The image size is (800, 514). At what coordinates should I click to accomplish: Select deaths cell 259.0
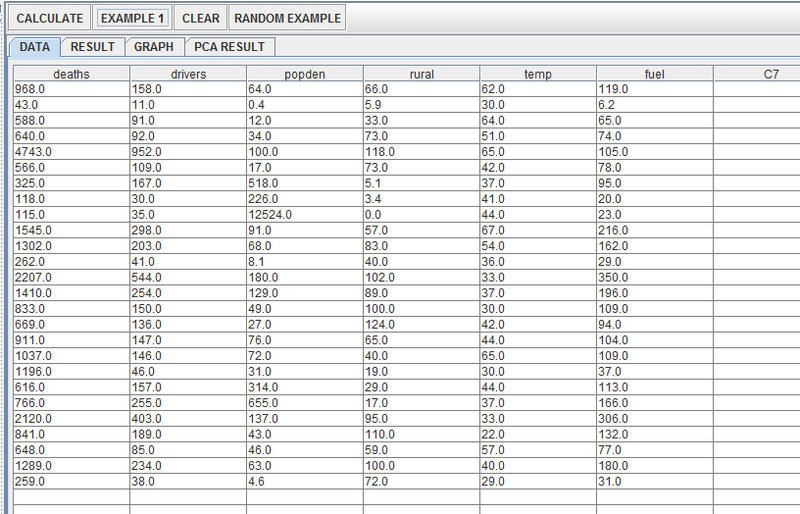[71, 481]
